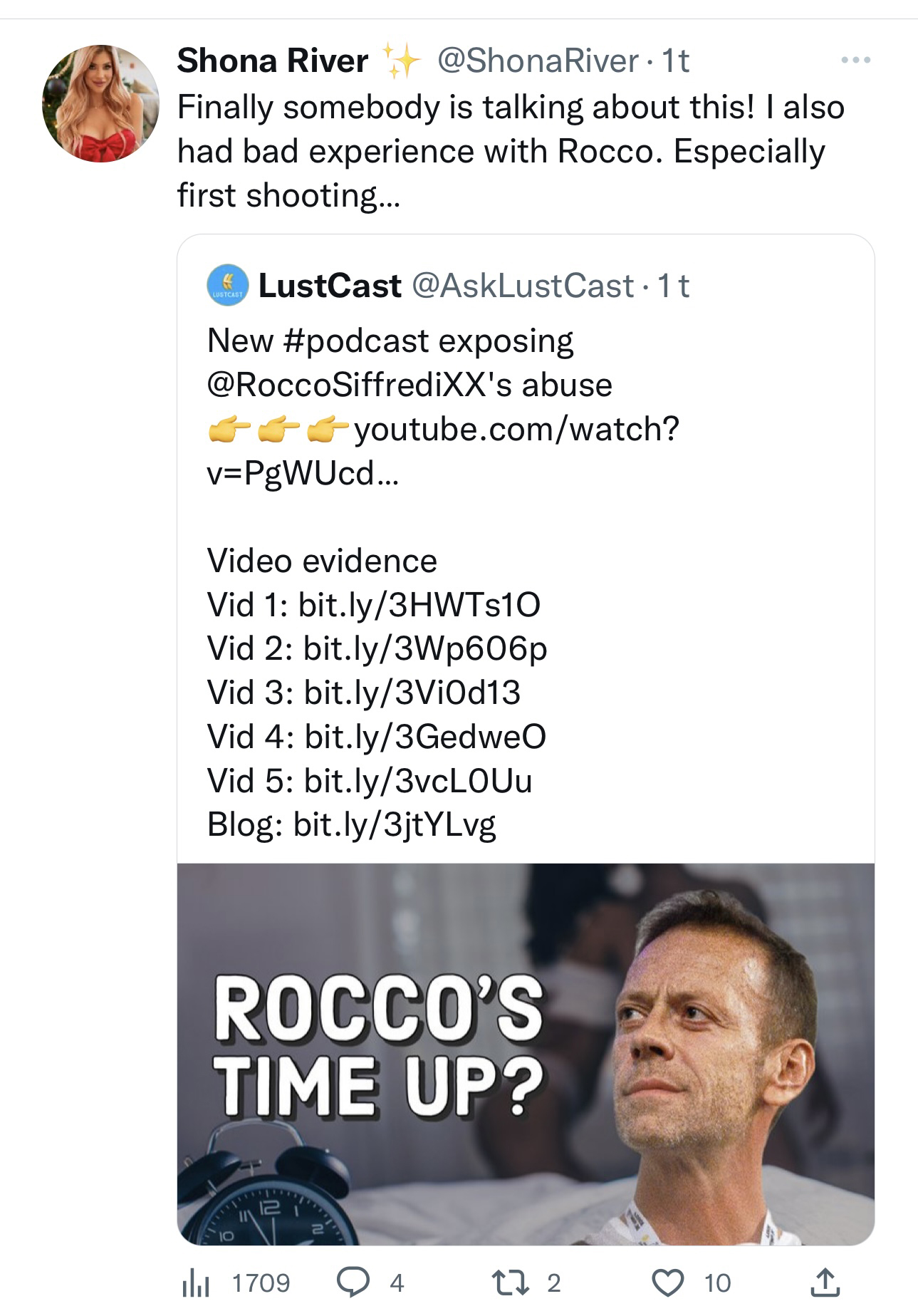Click the reply speech bubble icon
The image size is (918, 1316).
tap(351, 1282)
